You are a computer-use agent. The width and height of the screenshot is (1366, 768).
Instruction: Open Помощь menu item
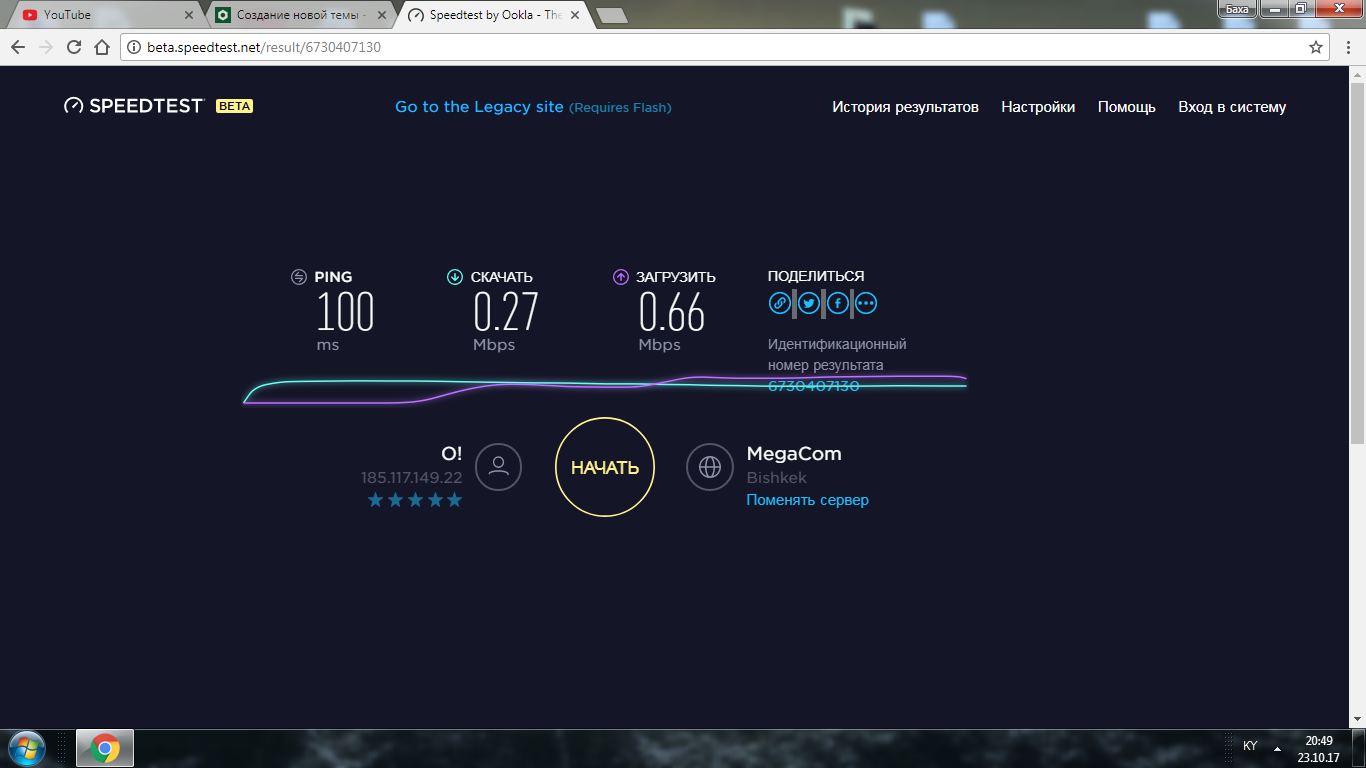[x=1127, y=107]
